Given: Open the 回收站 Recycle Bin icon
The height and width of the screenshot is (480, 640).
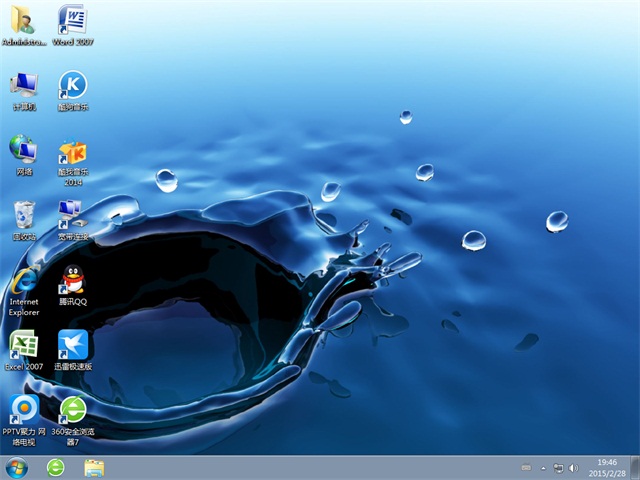Looking at the screenshot, I should click(x=23, y=214).
